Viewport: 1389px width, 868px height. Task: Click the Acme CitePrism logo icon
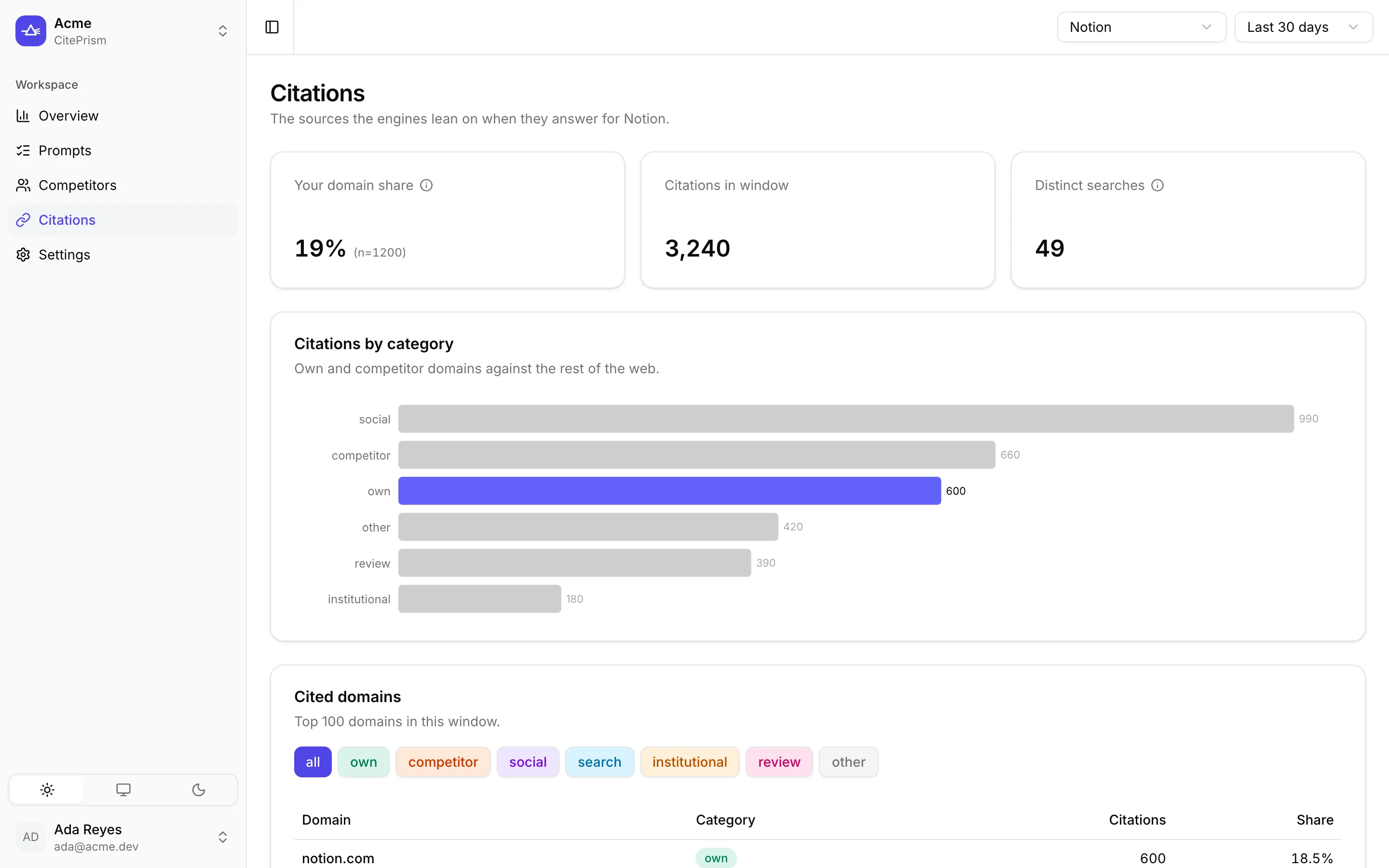pos(31,31)
